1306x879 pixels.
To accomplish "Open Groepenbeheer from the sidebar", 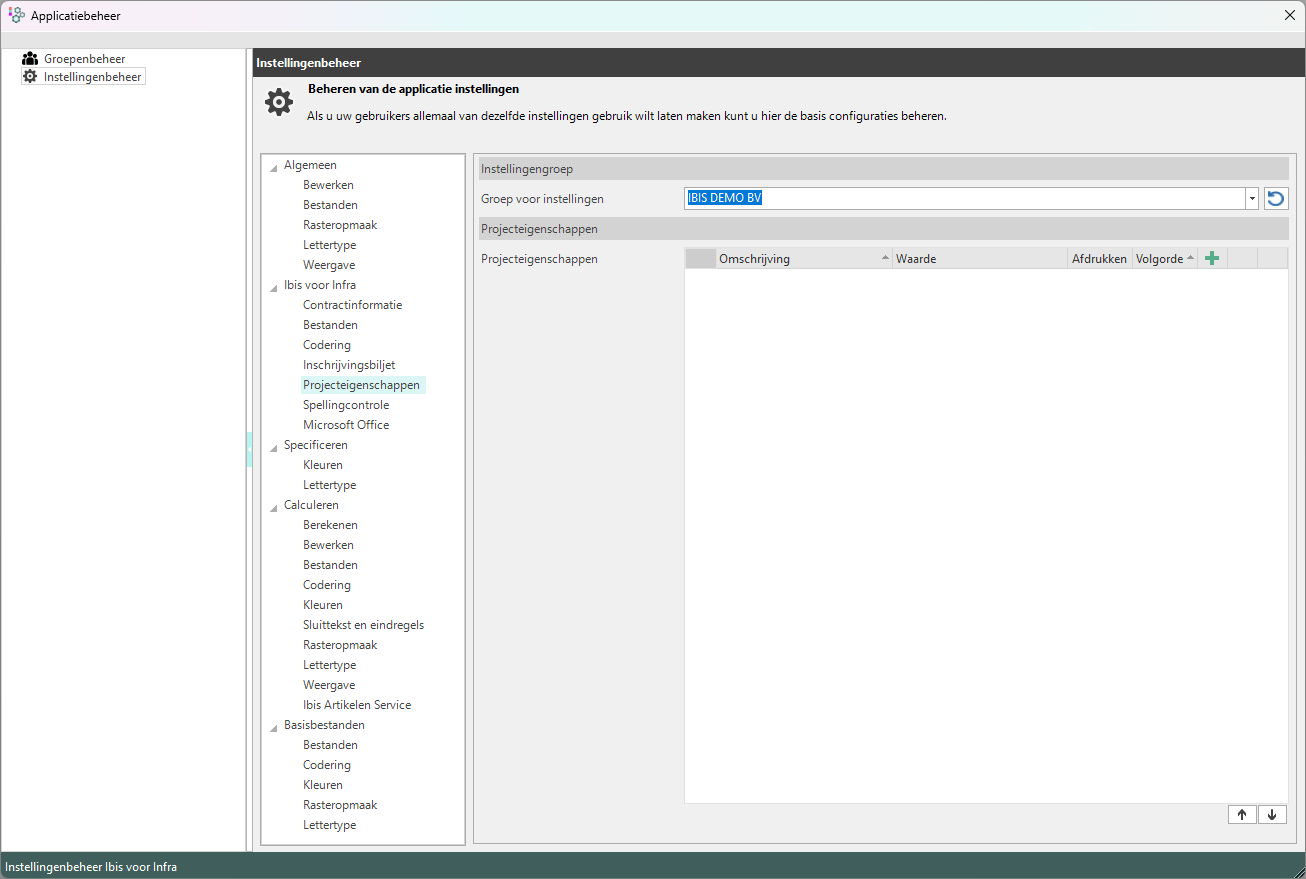I will coord(84,59).
